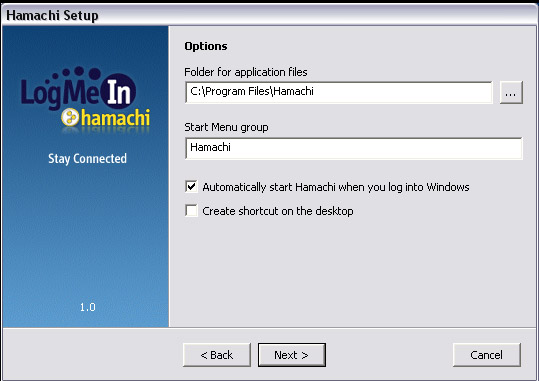Click the 1.0 version label
The height and width of the screenshot is (381, 539).
click(x=88, y=307)
